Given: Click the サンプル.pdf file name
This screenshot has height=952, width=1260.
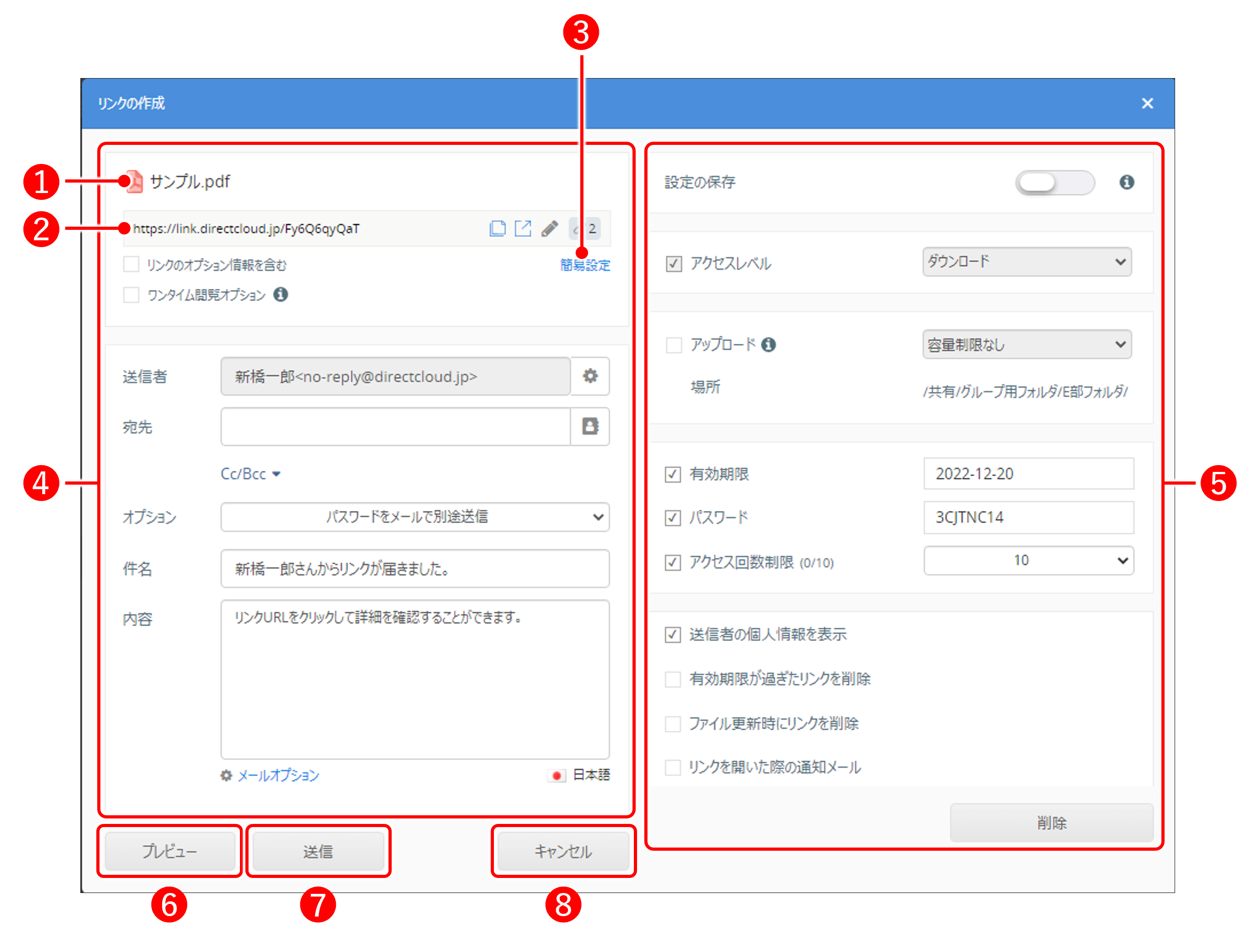Looking at the screenshot, I should (x=189, y=182).
